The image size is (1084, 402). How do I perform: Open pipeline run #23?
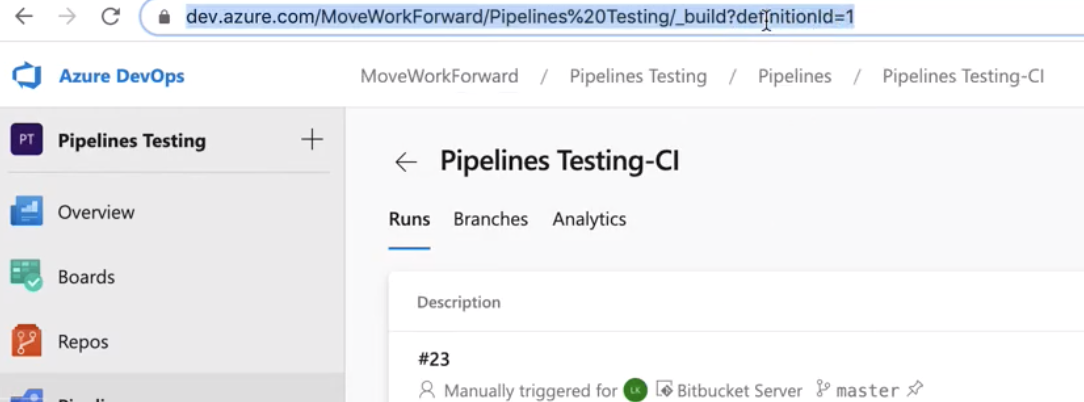pyautogui.click(x=434, y=359)
